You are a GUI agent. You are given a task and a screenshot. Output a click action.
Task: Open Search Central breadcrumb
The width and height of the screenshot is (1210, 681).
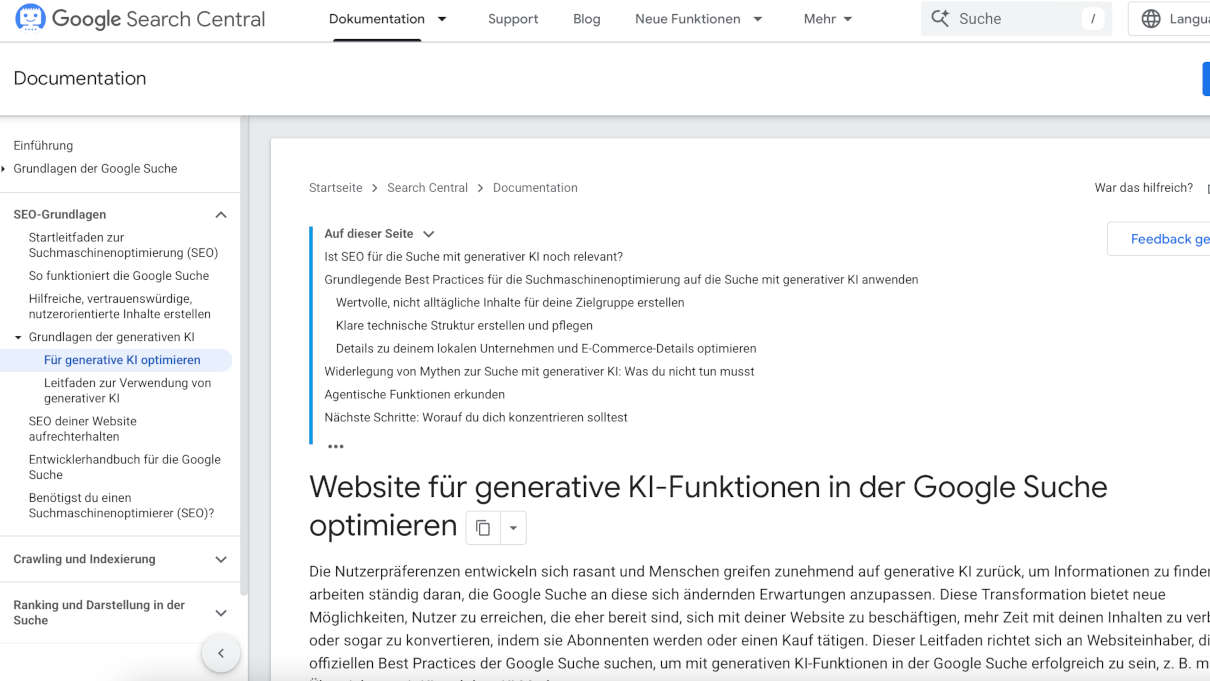(x=427, y=188)
